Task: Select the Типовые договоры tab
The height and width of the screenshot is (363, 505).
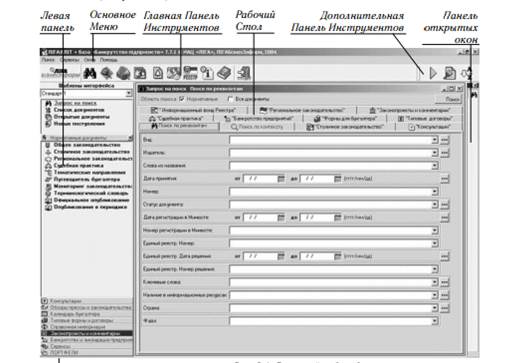Action: [x=425, y=118]
